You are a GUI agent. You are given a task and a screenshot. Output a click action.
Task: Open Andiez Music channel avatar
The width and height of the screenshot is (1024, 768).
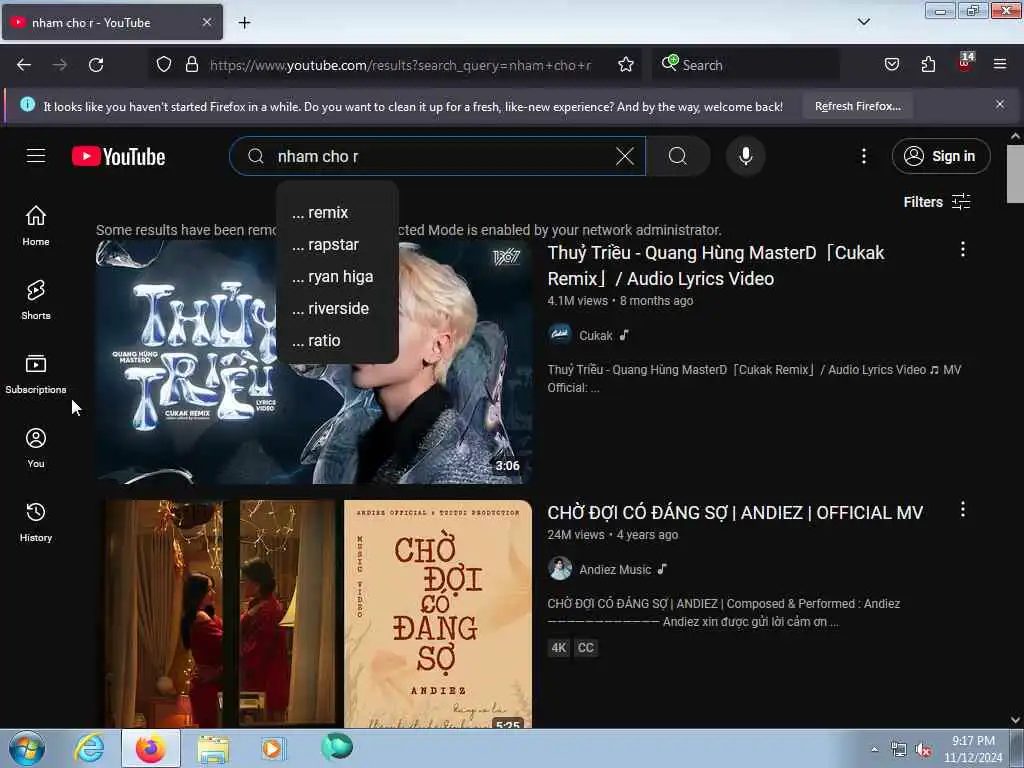click(560, 569)
